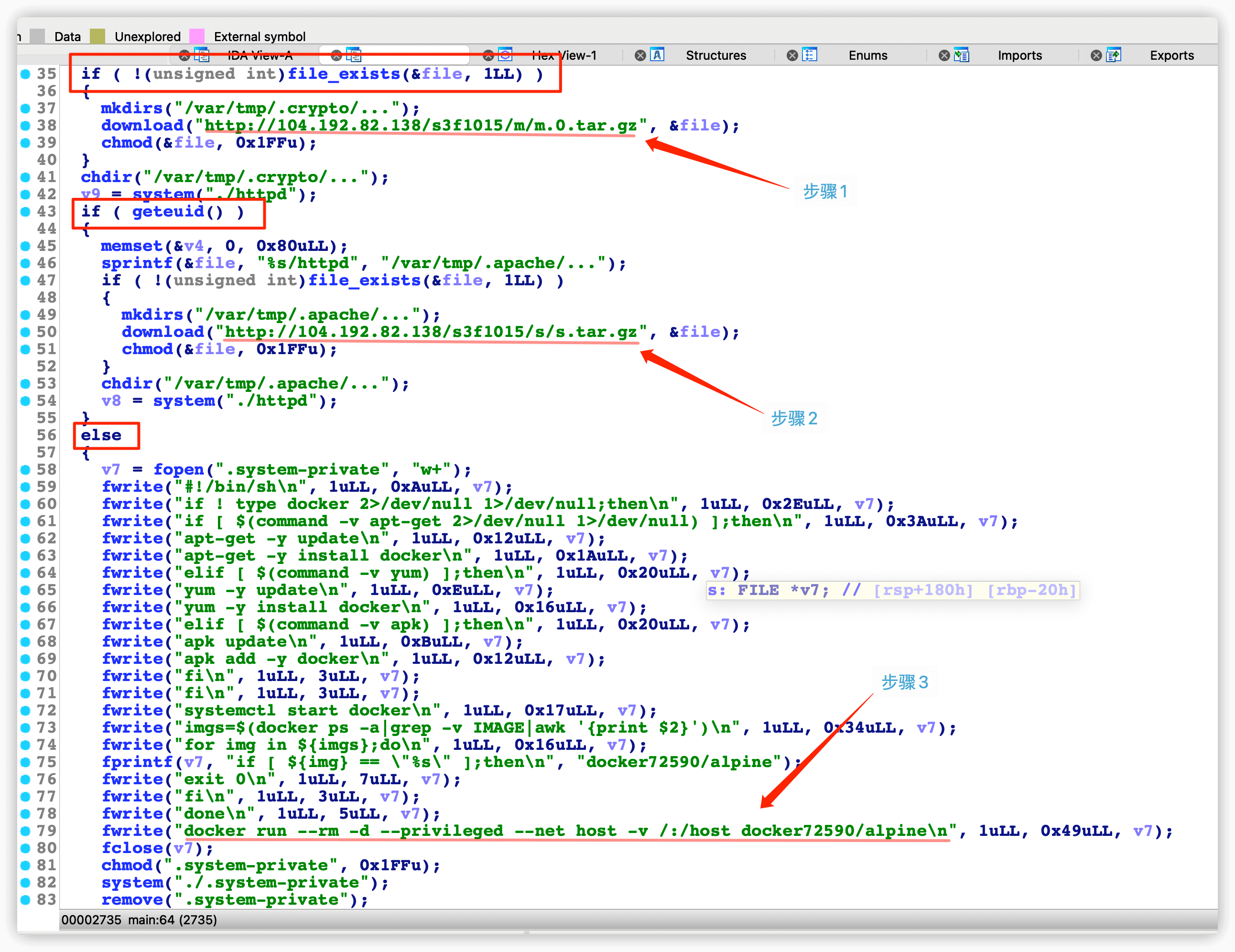Screen dimensions: 1235x952
Task: Click the Hex View tab icon
Action: click(x=505, y=55)
